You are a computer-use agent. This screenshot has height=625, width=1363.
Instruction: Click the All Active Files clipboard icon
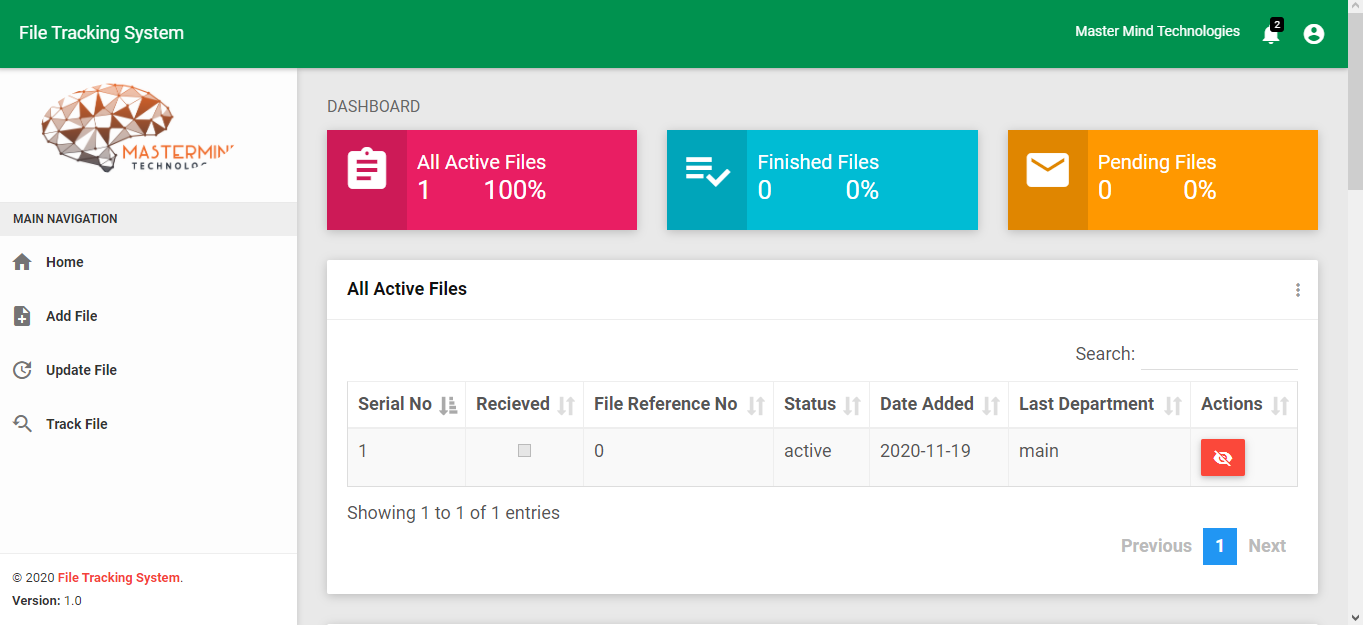click(x=367, y=169)
